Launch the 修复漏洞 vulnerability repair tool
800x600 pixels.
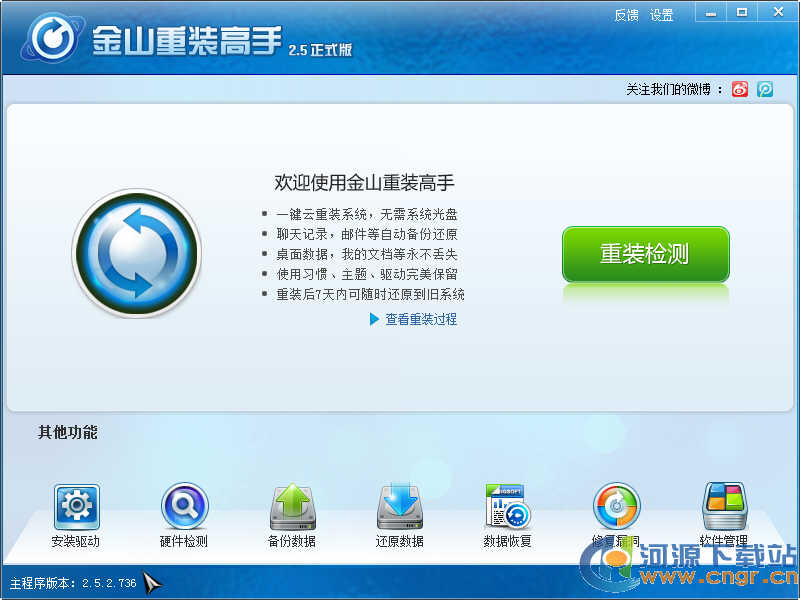click(x=616, y=507)
